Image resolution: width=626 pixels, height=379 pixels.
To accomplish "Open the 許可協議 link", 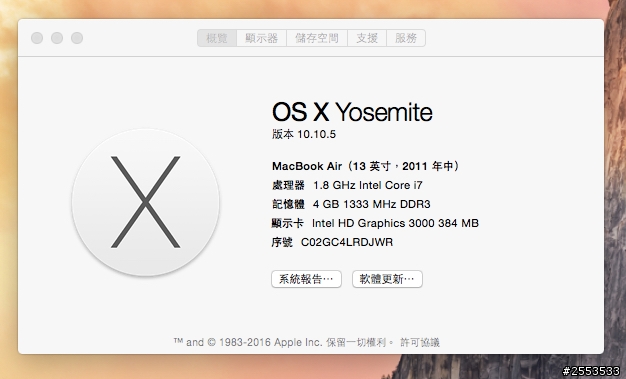I will tap(420, 342).
